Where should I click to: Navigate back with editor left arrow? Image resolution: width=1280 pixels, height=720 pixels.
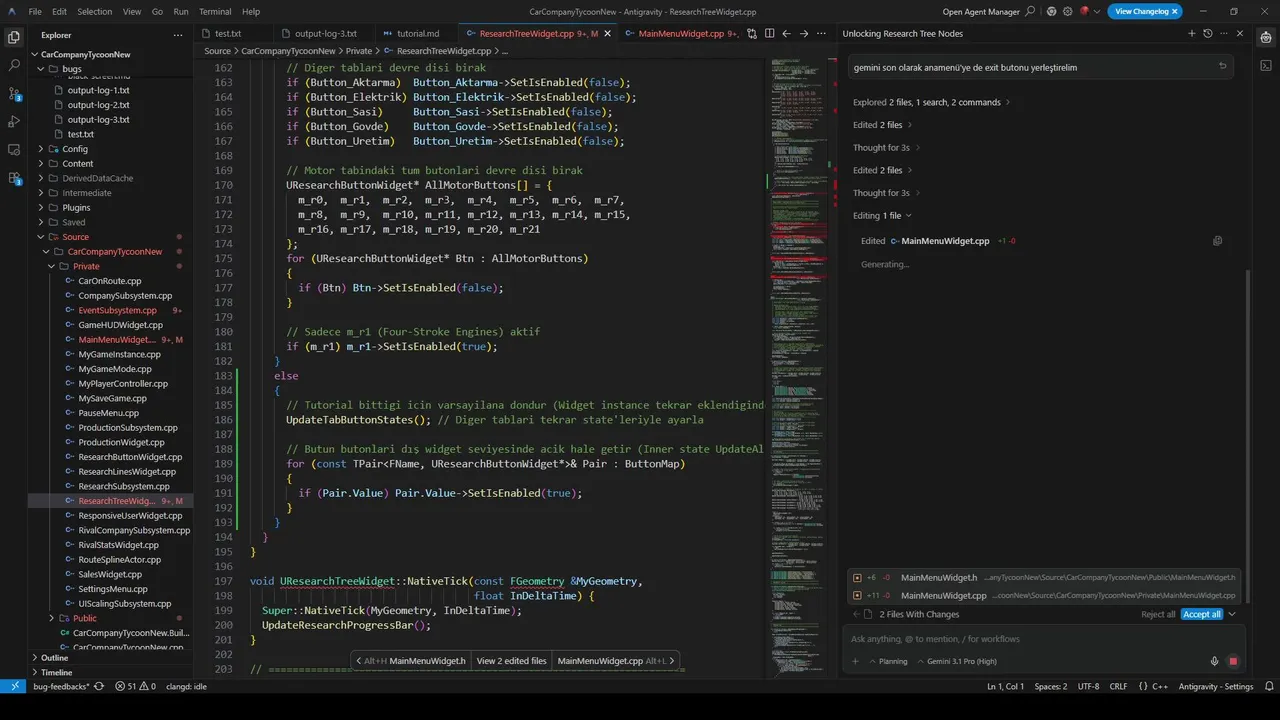[787, 33]
